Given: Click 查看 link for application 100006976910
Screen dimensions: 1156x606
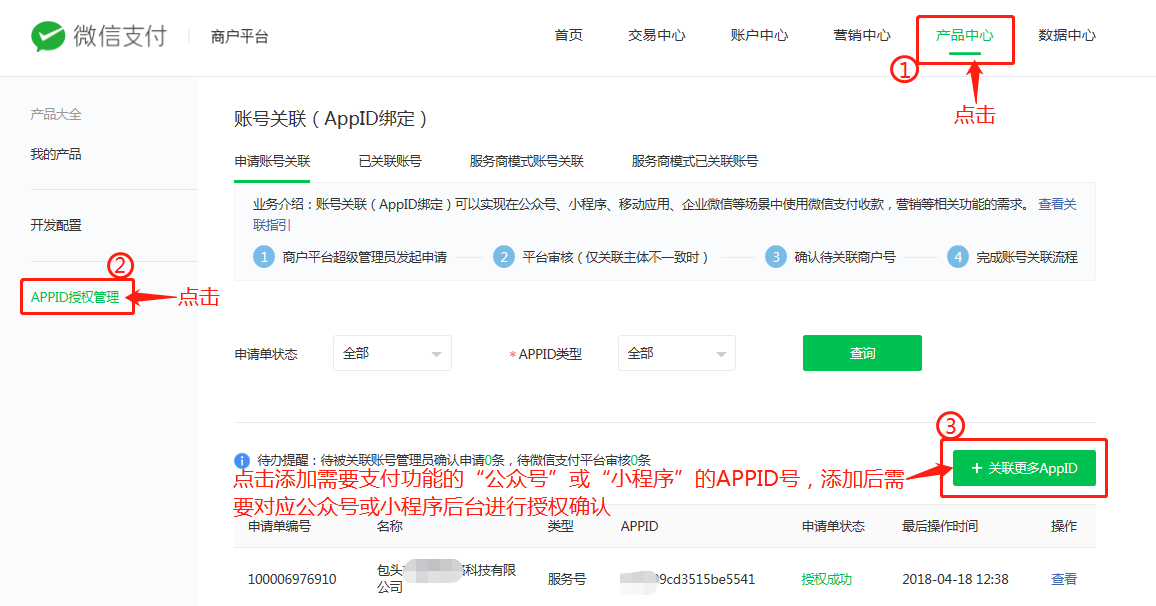Looking at the screenshot, I should pos(1064,579).
